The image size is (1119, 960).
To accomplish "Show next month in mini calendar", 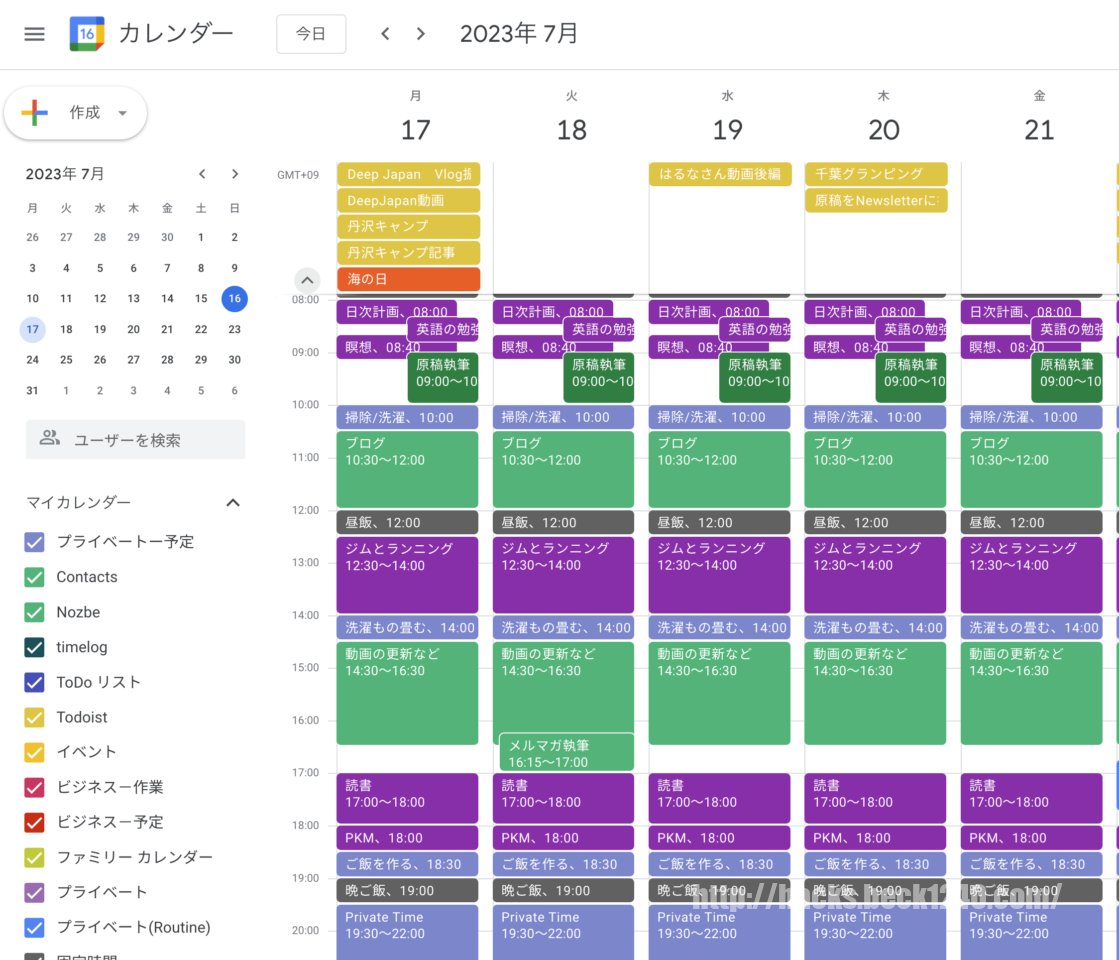I will tap(235, 173).
